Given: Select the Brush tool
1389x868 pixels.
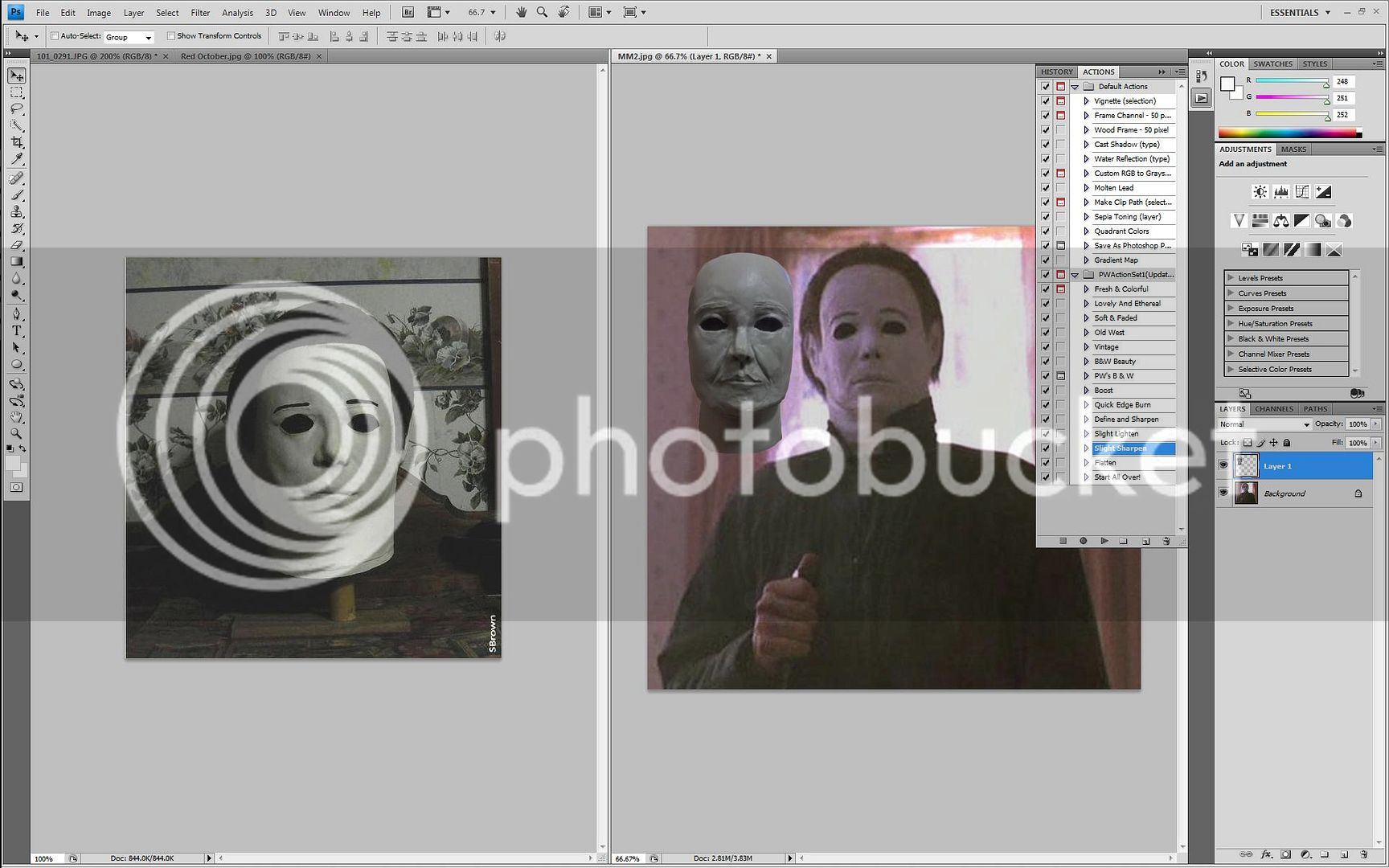Looking at the screenshot, I should pos(17,195).
